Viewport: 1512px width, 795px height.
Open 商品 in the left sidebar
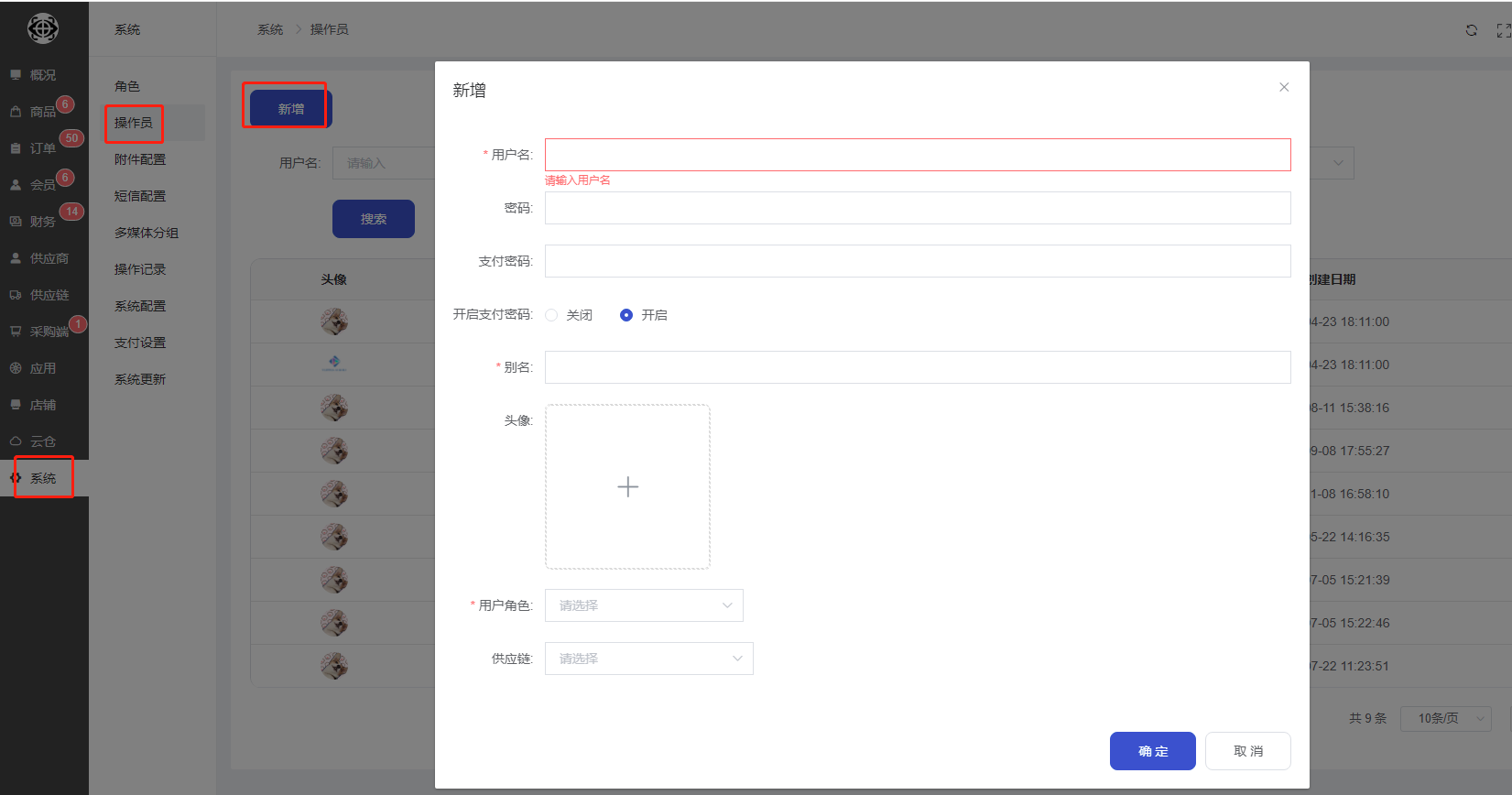(42, 112)
